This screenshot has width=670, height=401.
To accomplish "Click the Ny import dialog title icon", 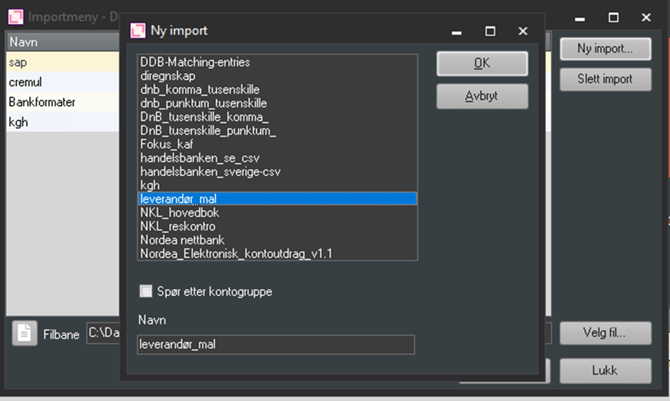I will (139, 31).
